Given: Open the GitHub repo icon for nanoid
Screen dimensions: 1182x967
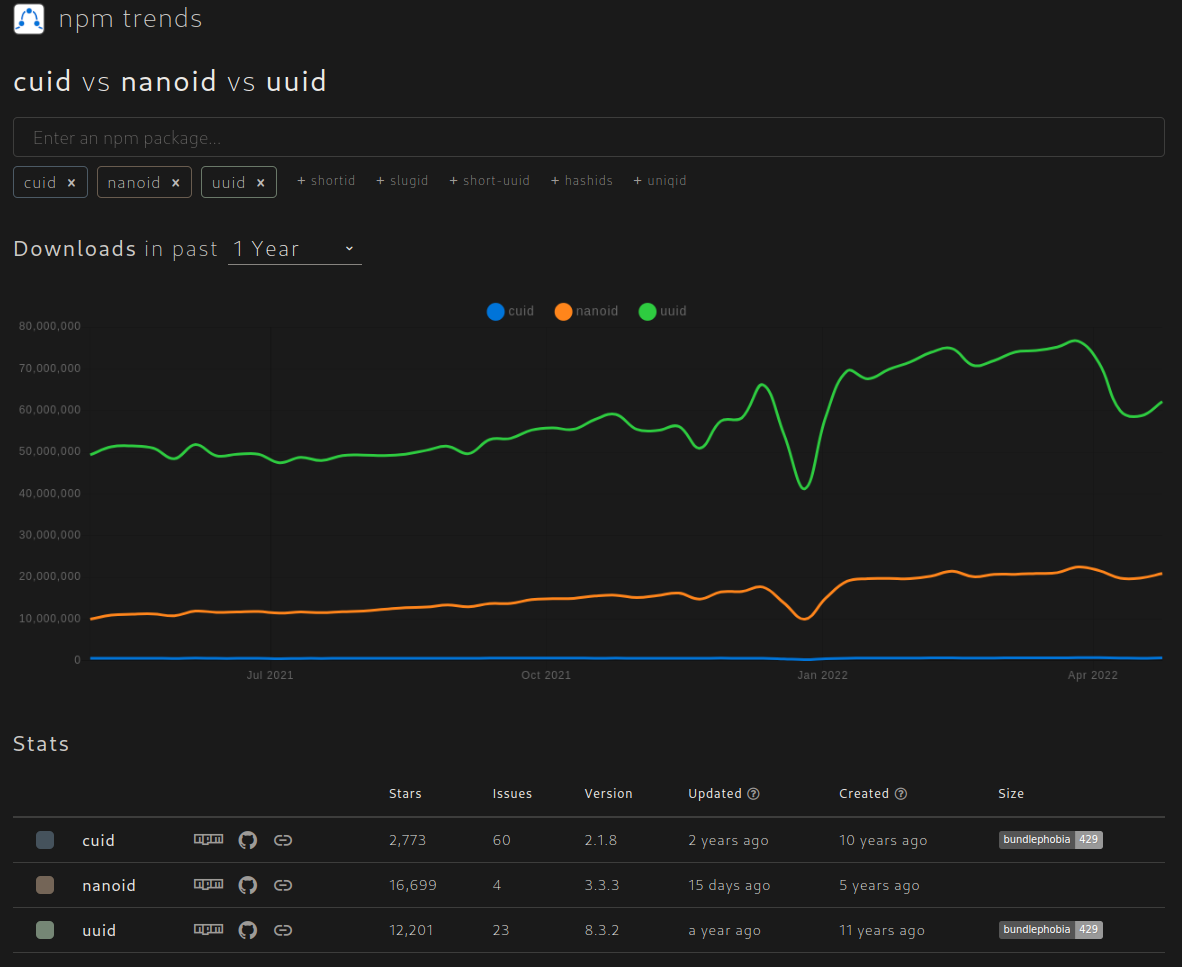Looking at the screenshot, I should pyautogui.click(x=247, y=885).
